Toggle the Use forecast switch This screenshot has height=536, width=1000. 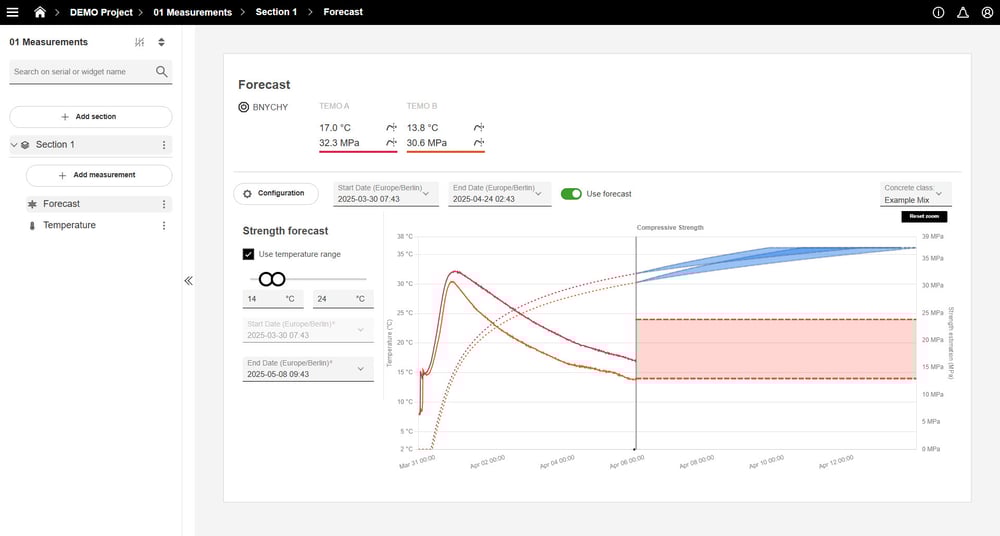point(571,194)
